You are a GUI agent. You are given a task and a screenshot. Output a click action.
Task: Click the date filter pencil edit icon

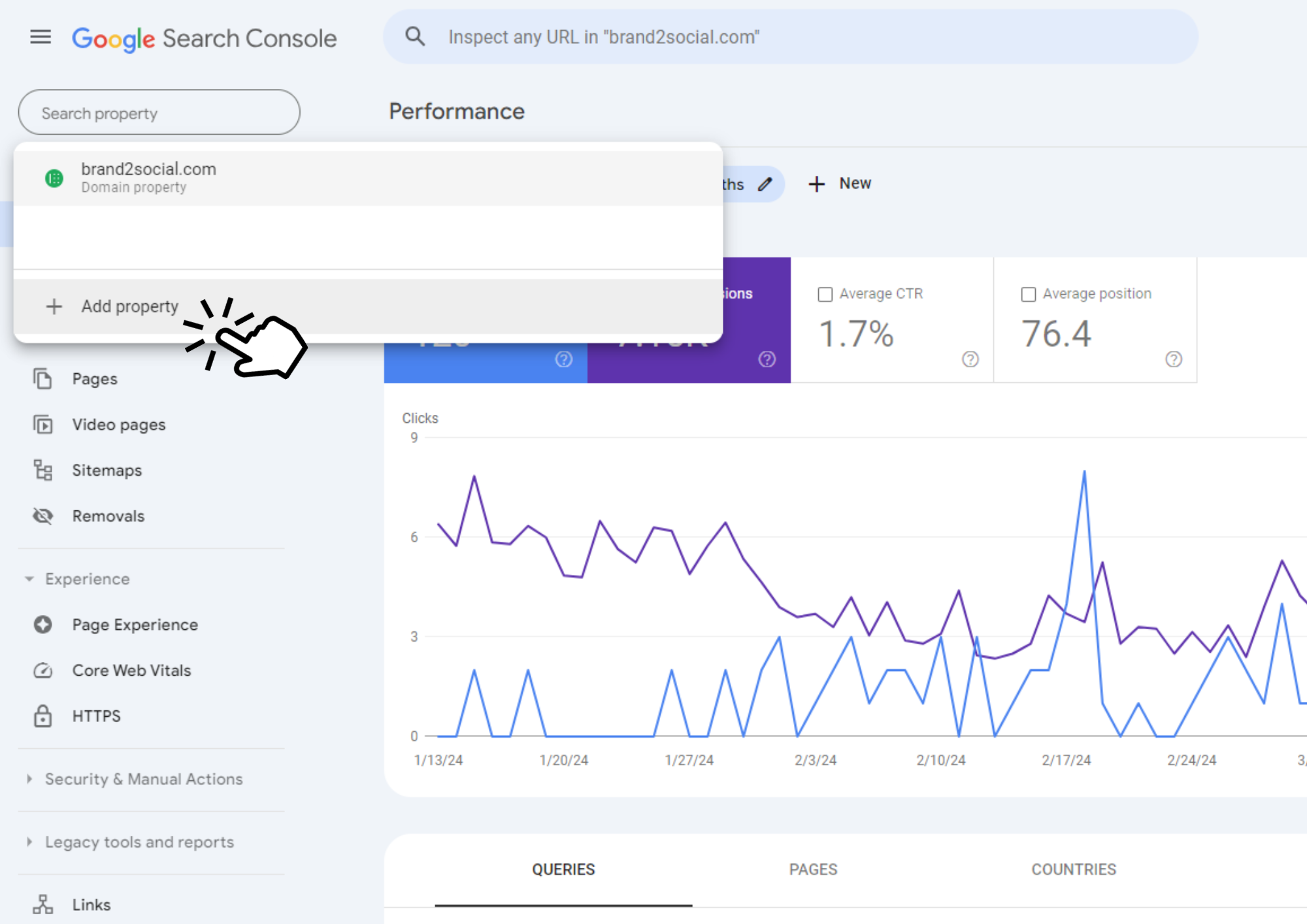point(765,184)
